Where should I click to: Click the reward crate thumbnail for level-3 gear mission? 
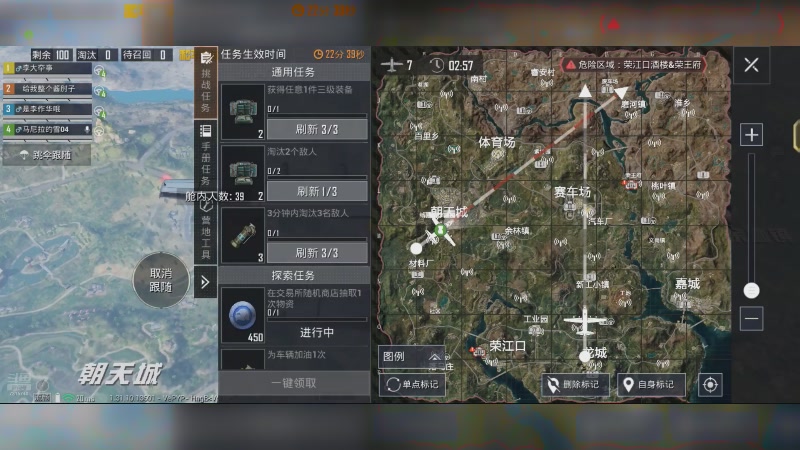[x=243, y=112]
